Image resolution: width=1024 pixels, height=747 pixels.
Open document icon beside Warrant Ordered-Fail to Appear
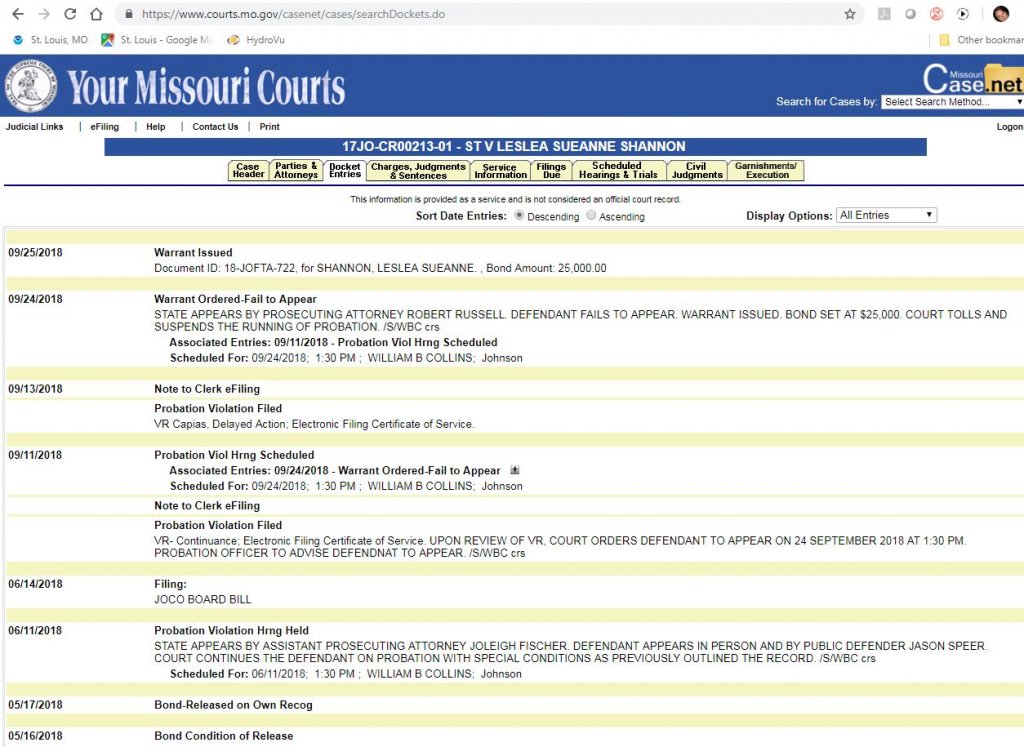click(x=514, y=470)
